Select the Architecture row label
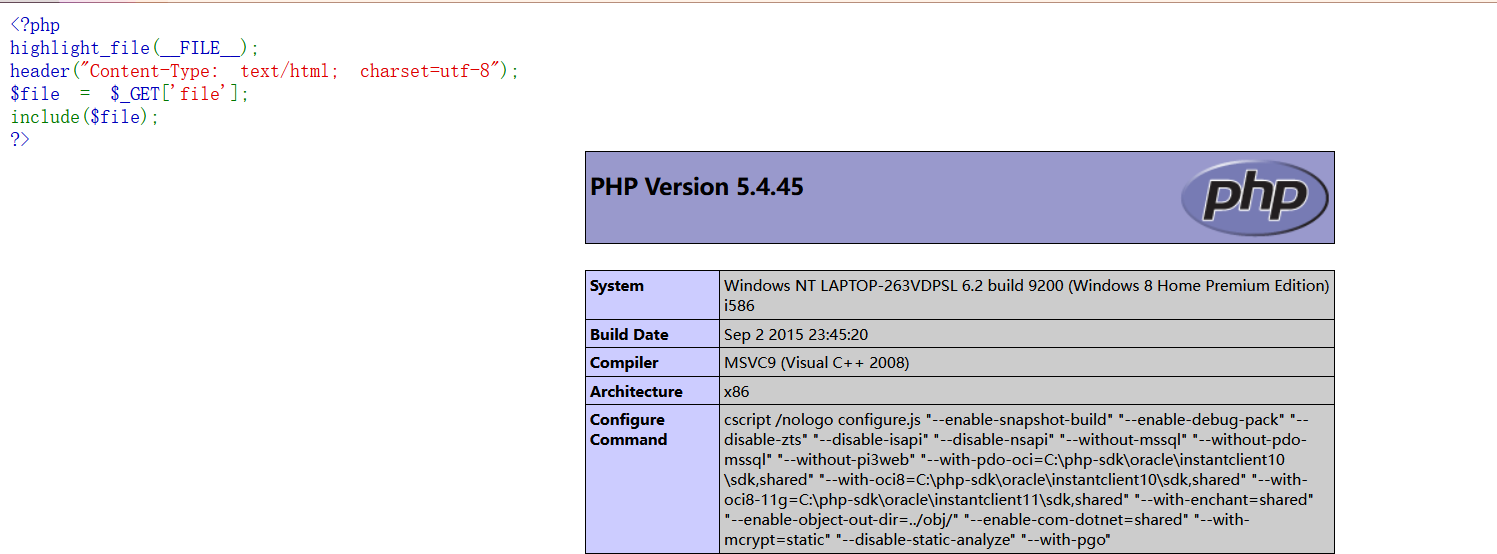1497x554 pixels. pyautogui.click(x=636, y=391)
